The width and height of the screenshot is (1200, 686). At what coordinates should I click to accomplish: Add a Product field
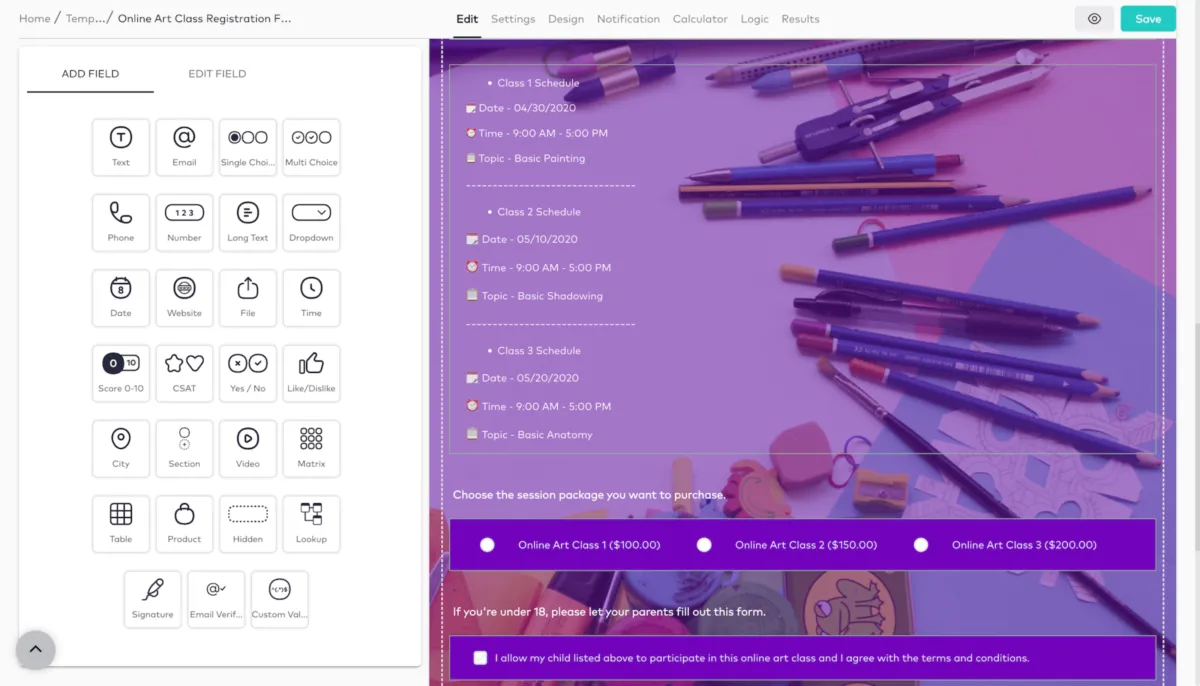184,524
